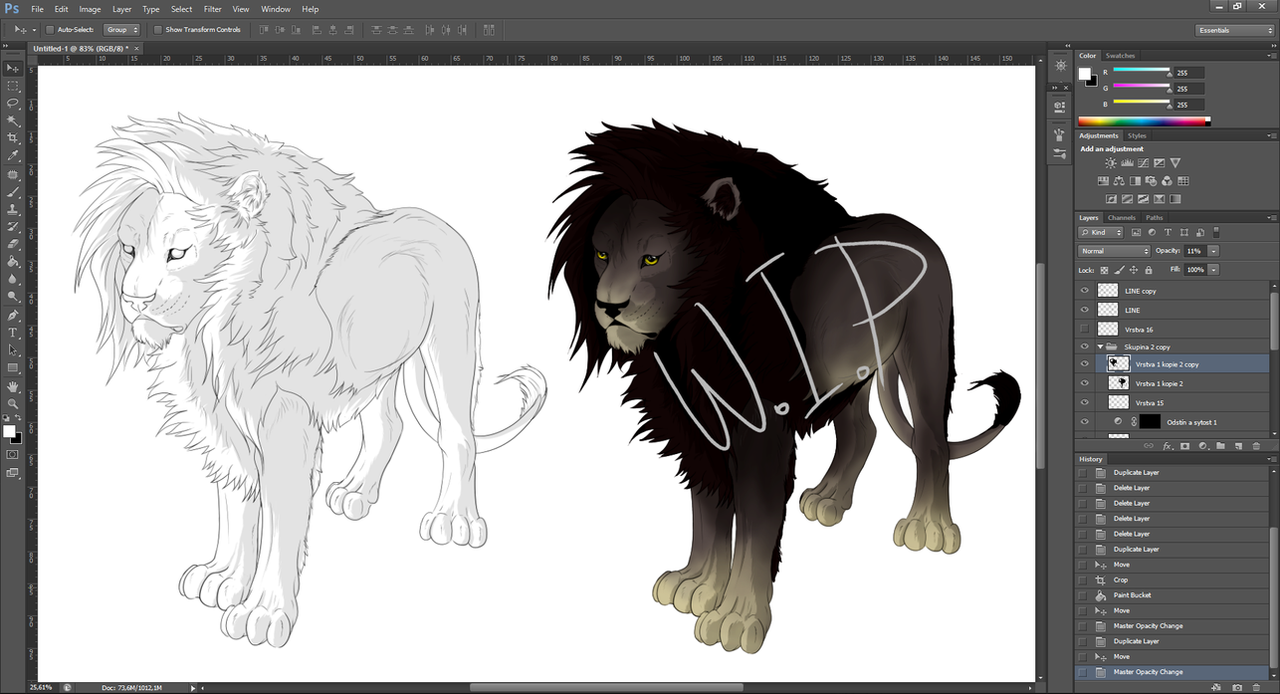The width and height of the screenshot is (1280, 694).
Task: Select the Vrstva 1 kopie 2 layer thumbnail
Action: click(1120, 384)
